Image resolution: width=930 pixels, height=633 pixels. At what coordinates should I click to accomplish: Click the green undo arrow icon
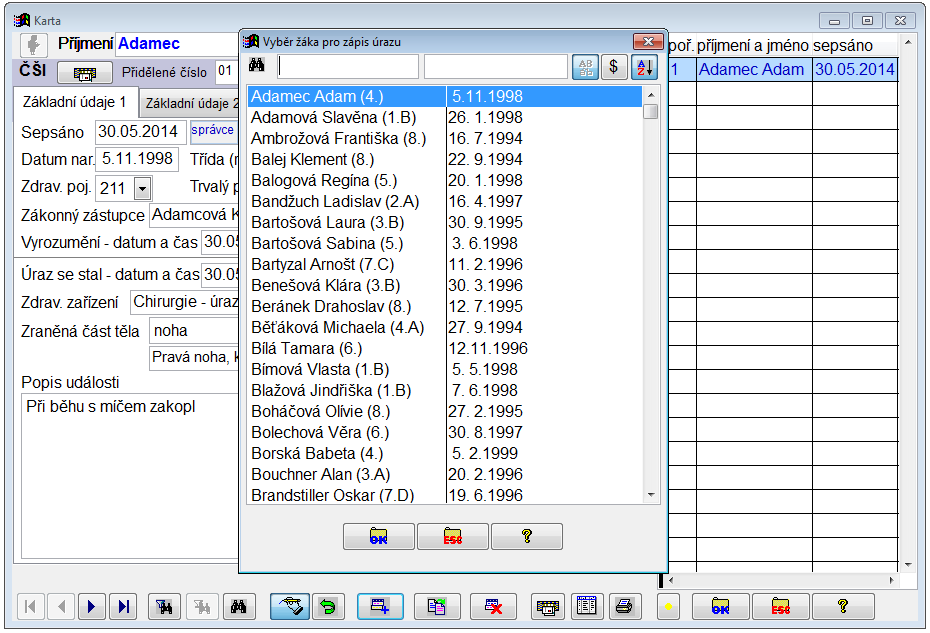tap(326, 606)
